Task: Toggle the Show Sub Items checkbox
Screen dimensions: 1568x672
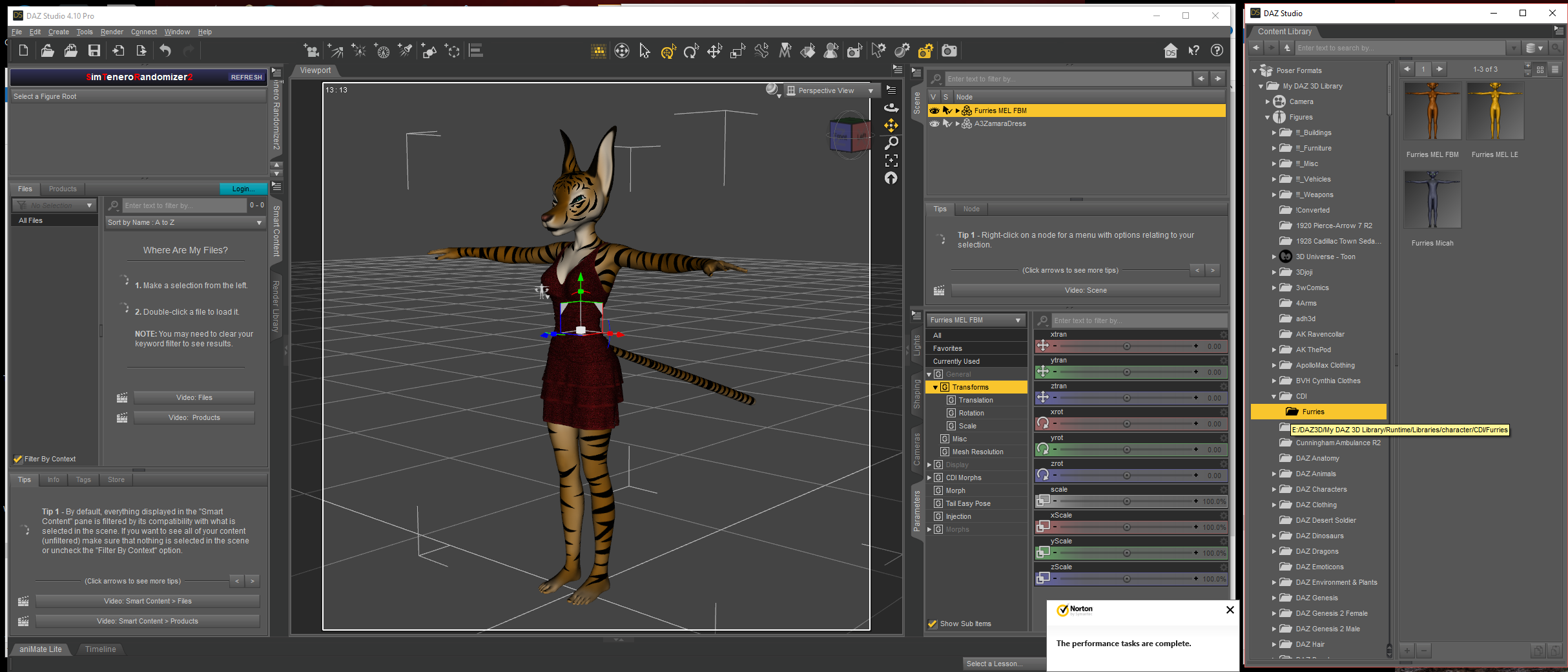Action: coord(933,624)
